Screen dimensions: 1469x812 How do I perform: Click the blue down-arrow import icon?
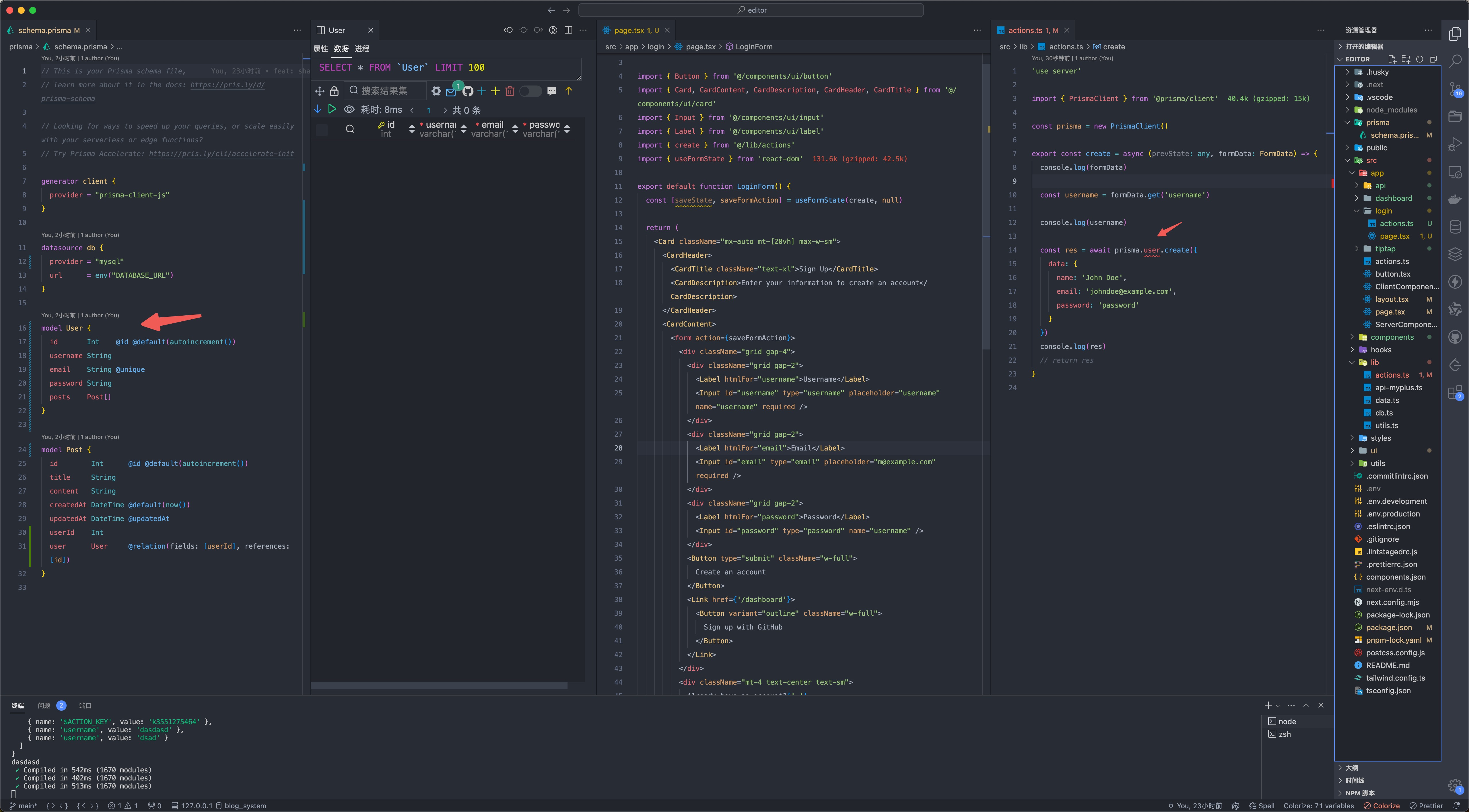(x=318, y=109)
